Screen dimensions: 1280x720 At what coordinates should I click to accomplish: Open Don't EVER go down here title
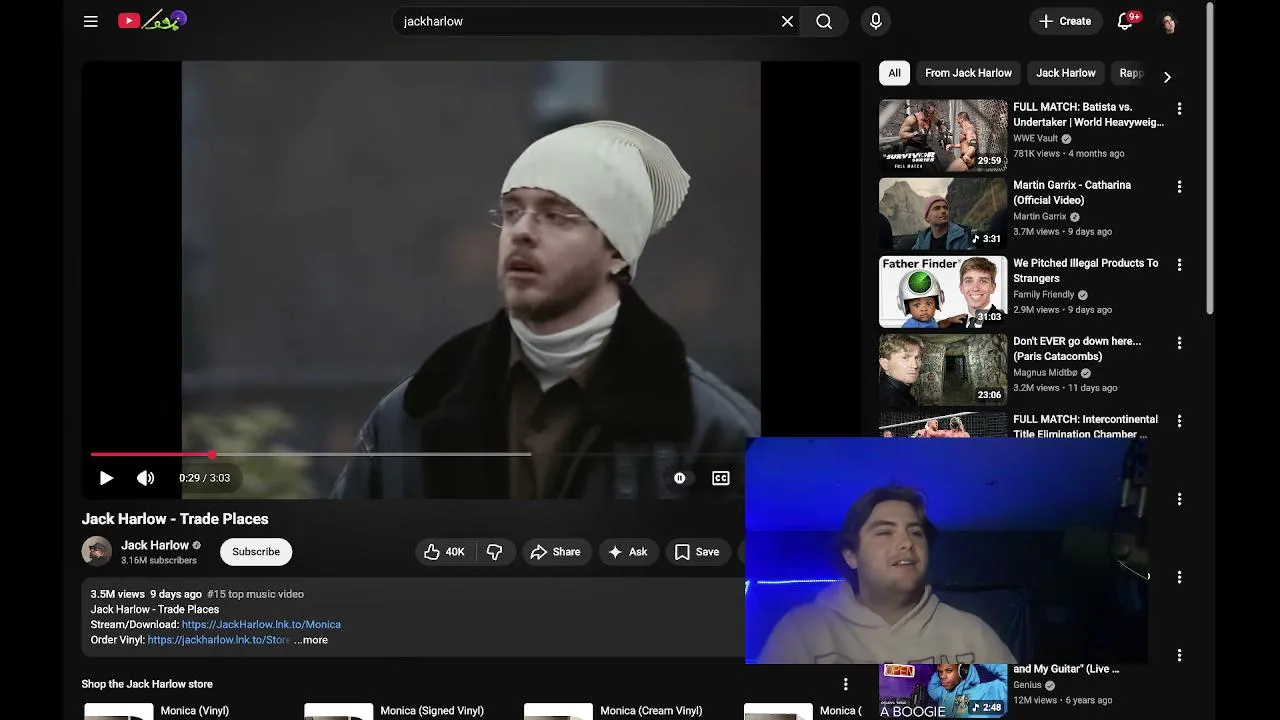[x=1077, y=349]
